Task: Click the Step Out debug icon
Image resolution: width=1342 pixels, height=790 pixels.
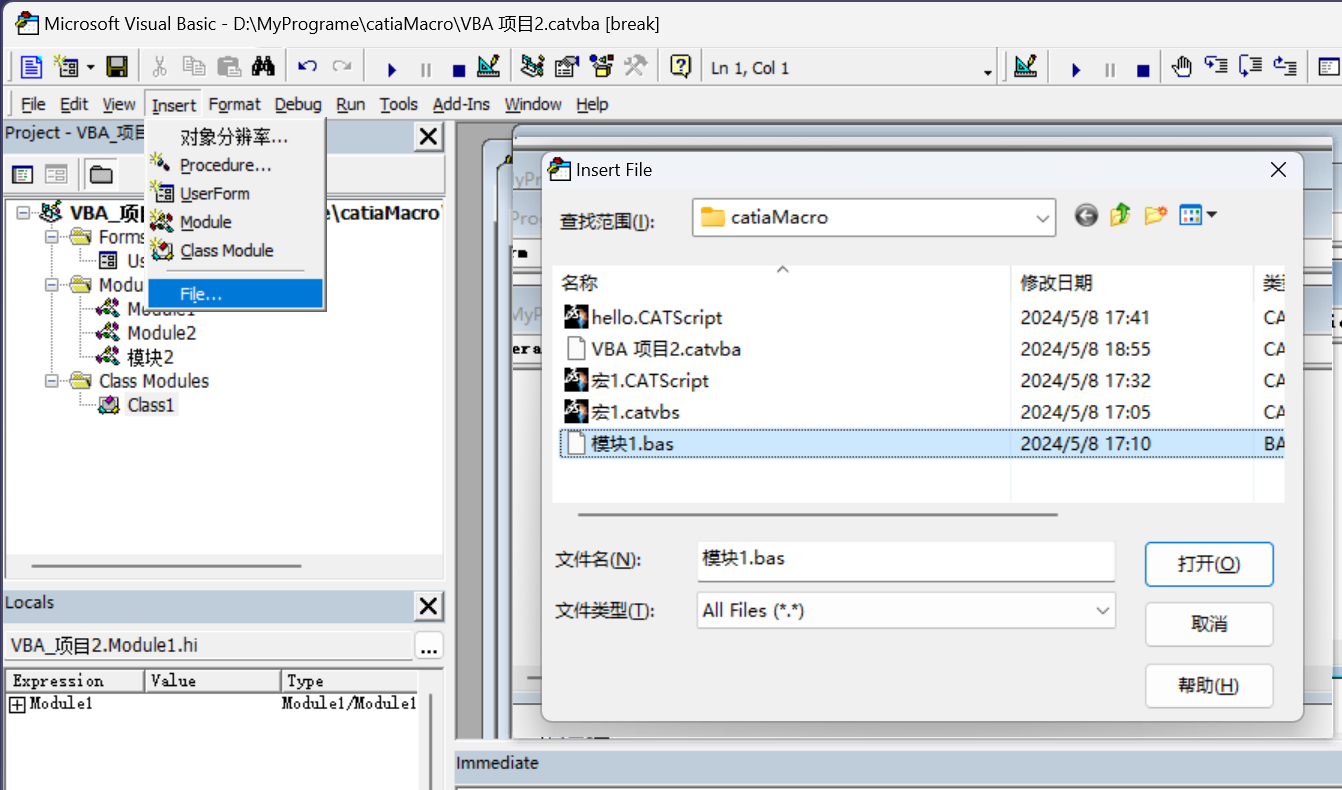Action: tap(1284, 67)
